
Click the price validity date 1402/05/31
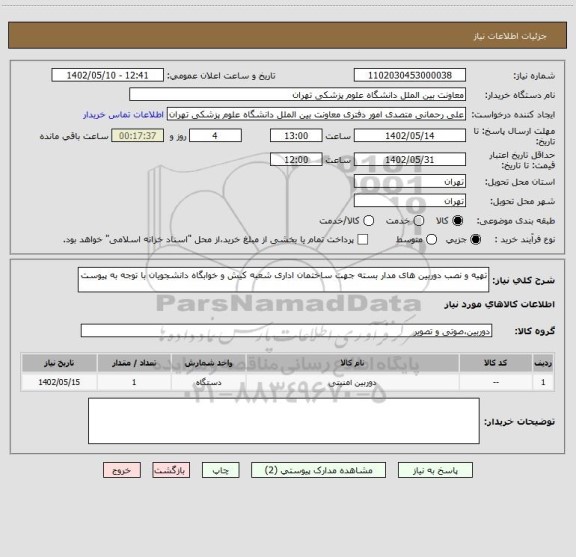[x=410, y=159]
